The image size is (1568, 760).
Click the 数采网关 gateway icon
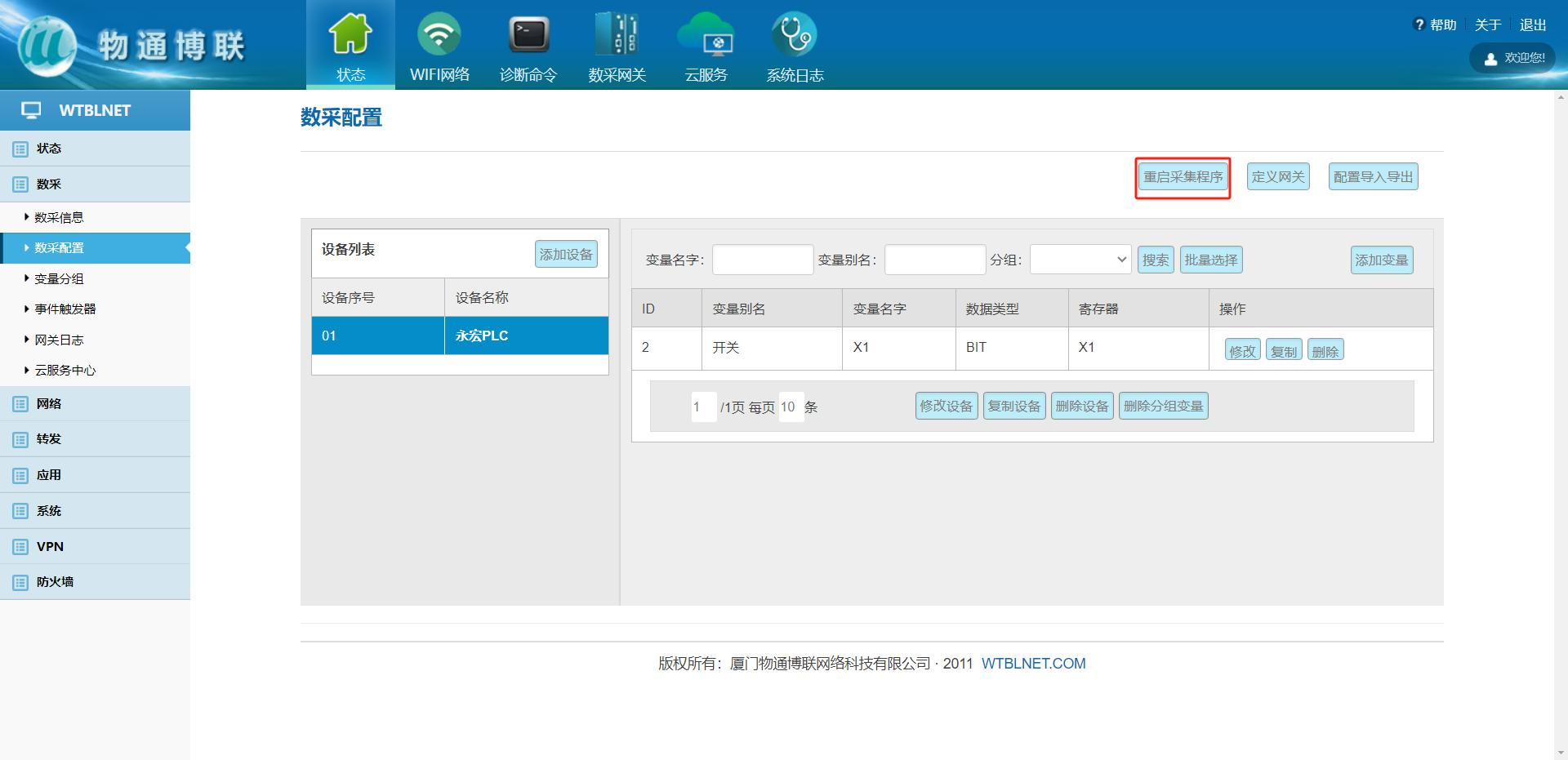coord(617,34)
